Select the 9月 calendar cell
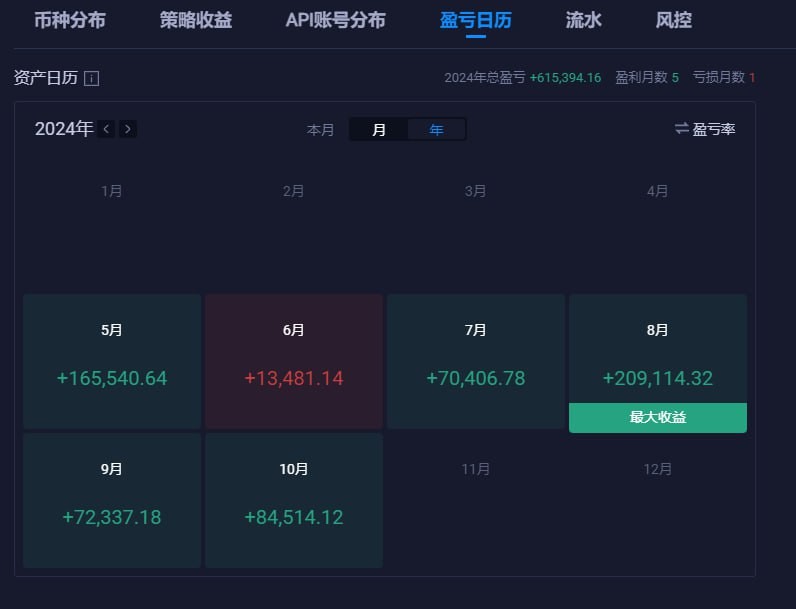Viewport: 796px width, 609px height. pos(112,500)
